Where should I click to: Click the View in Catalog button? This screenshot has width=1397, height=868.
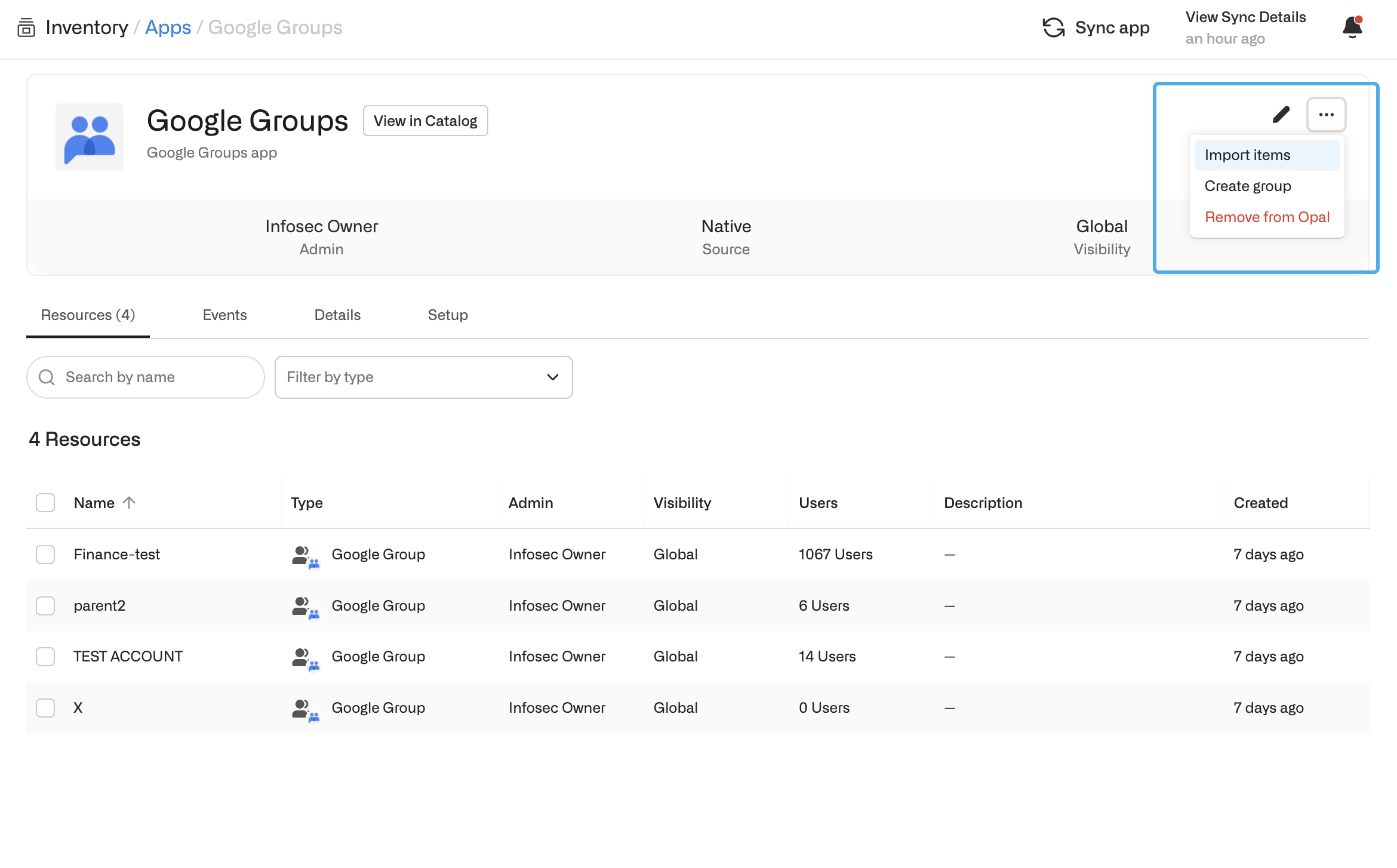pyautogui.click(x=425, y=121)
